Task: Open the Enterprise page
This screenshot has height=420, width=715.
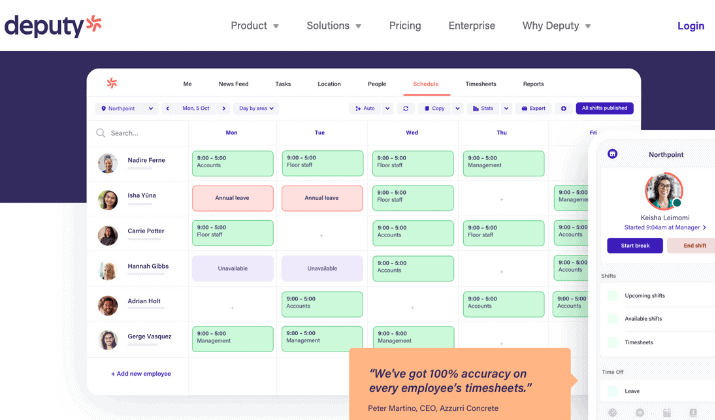Action: coord(471,26)
